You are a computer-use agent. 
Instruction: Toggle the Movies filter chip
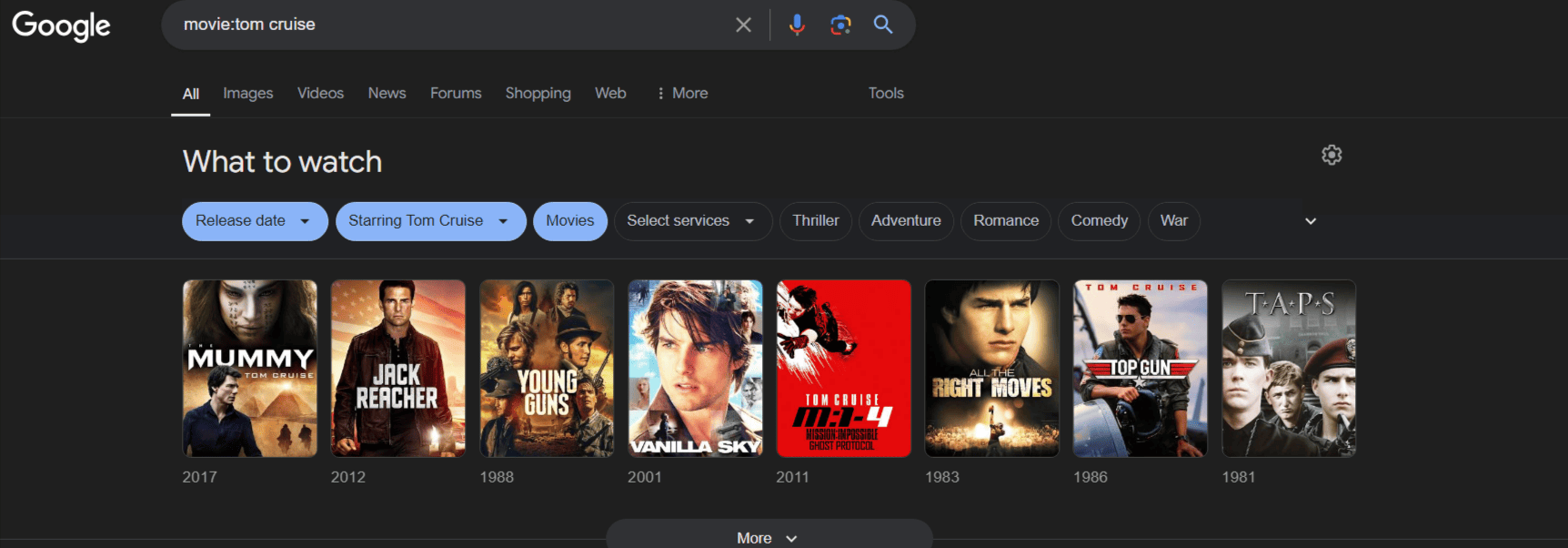(x=569, y=221)
